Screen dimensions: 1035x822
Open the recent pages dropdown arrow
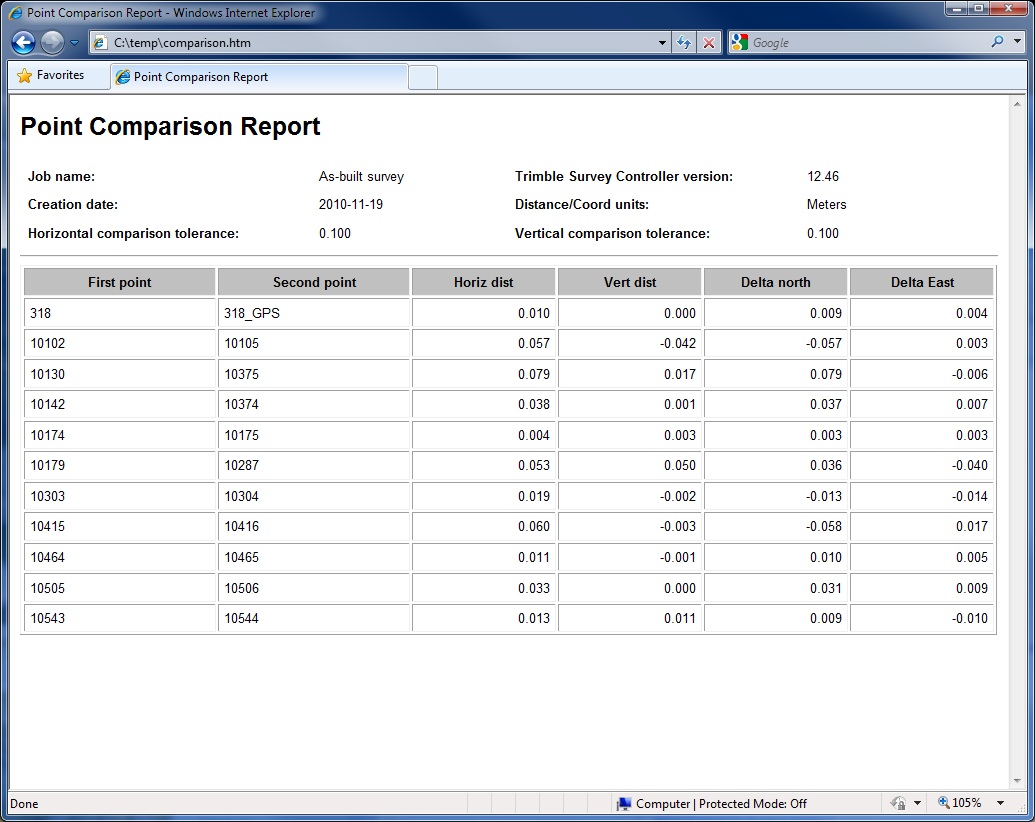click(x=74, y=43)
